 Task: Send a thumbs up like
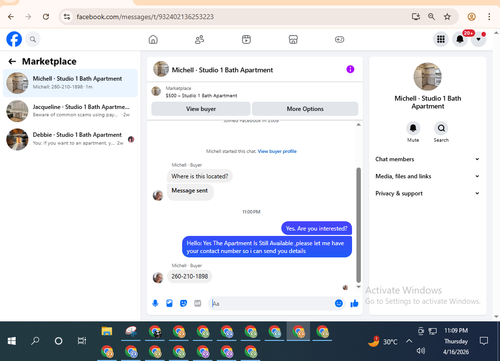354,303
